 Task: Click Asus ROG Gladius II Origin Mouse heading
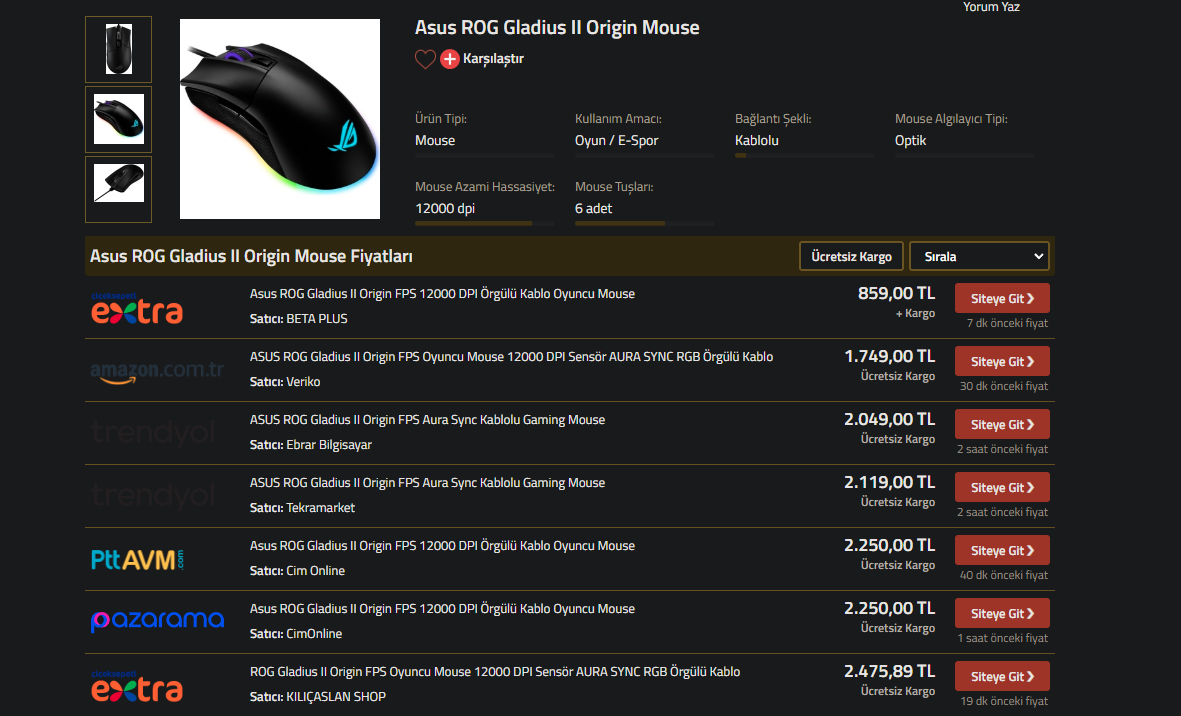(557, 28)
